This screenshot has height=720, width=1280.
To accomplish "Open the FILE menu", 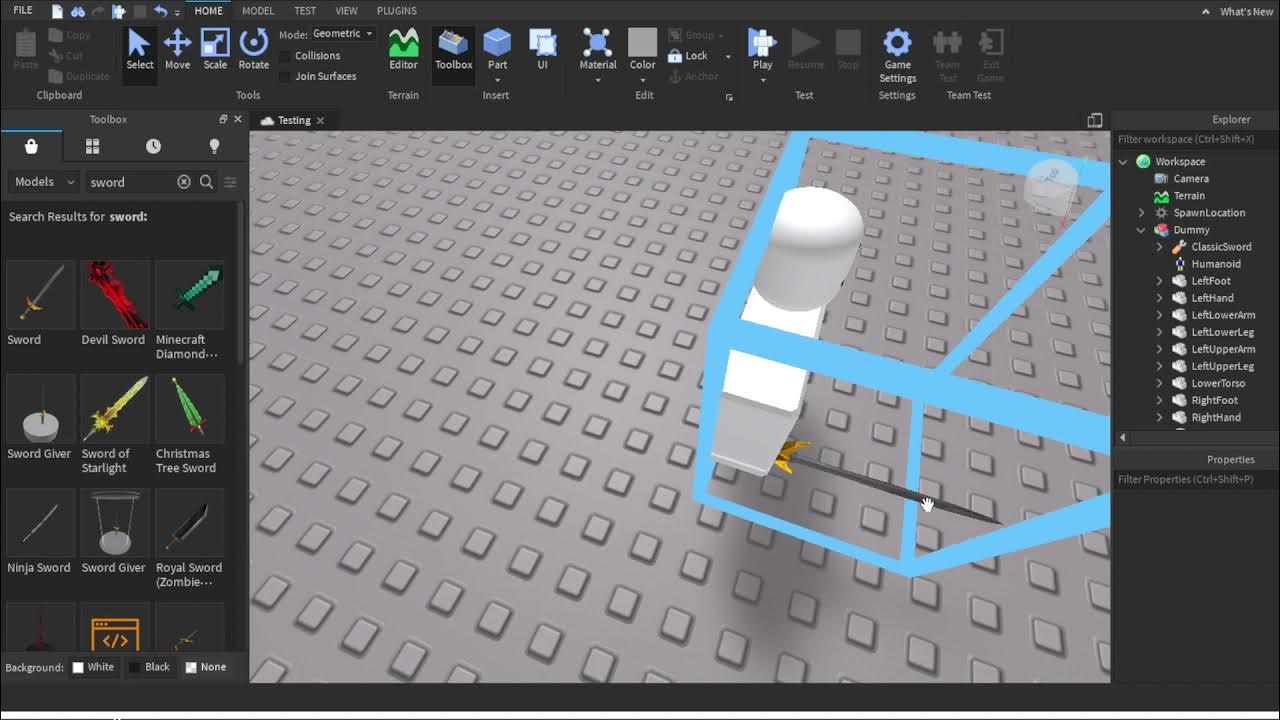I will (x=23, y=10).
